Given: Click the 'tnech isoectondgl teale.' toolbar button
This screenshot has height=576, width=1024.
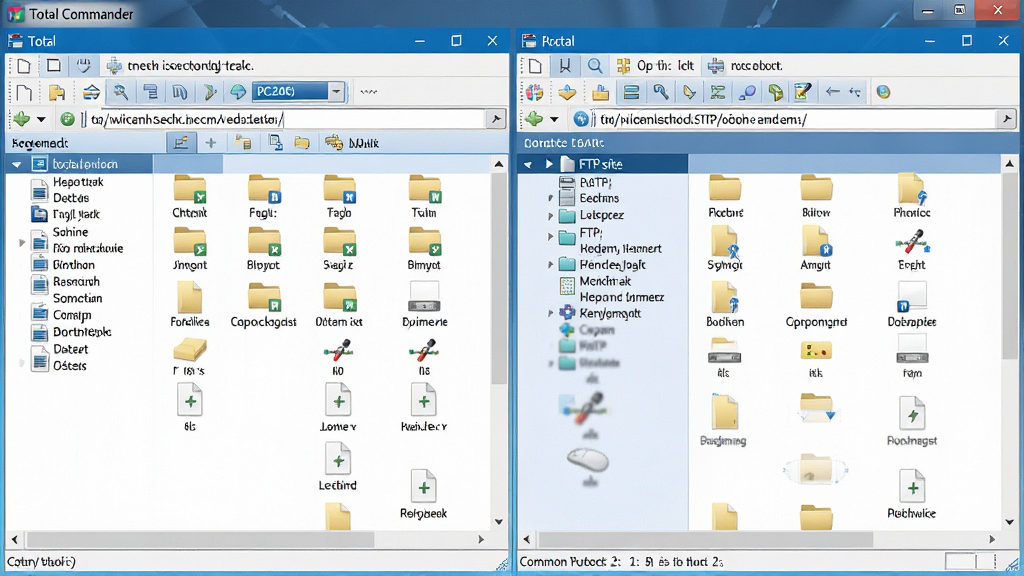Looking at the screenshot, I should tap(180, 65).
